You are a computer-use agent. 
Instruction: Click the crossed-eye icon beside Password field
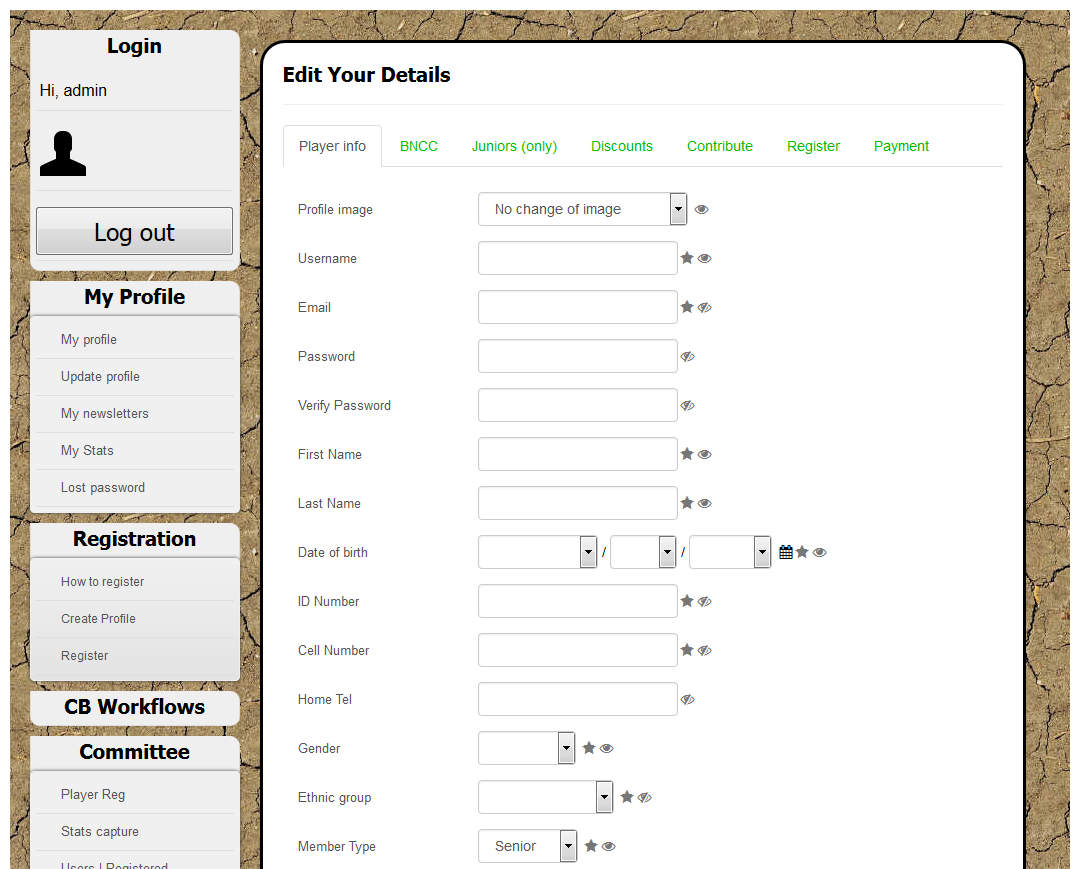pos(687,356)
